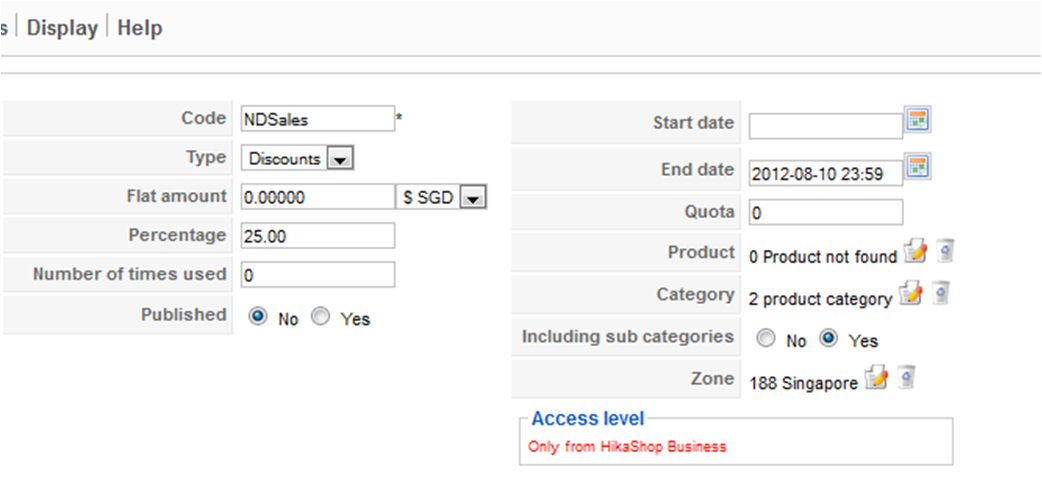Open the Help menu

point(140,28)
